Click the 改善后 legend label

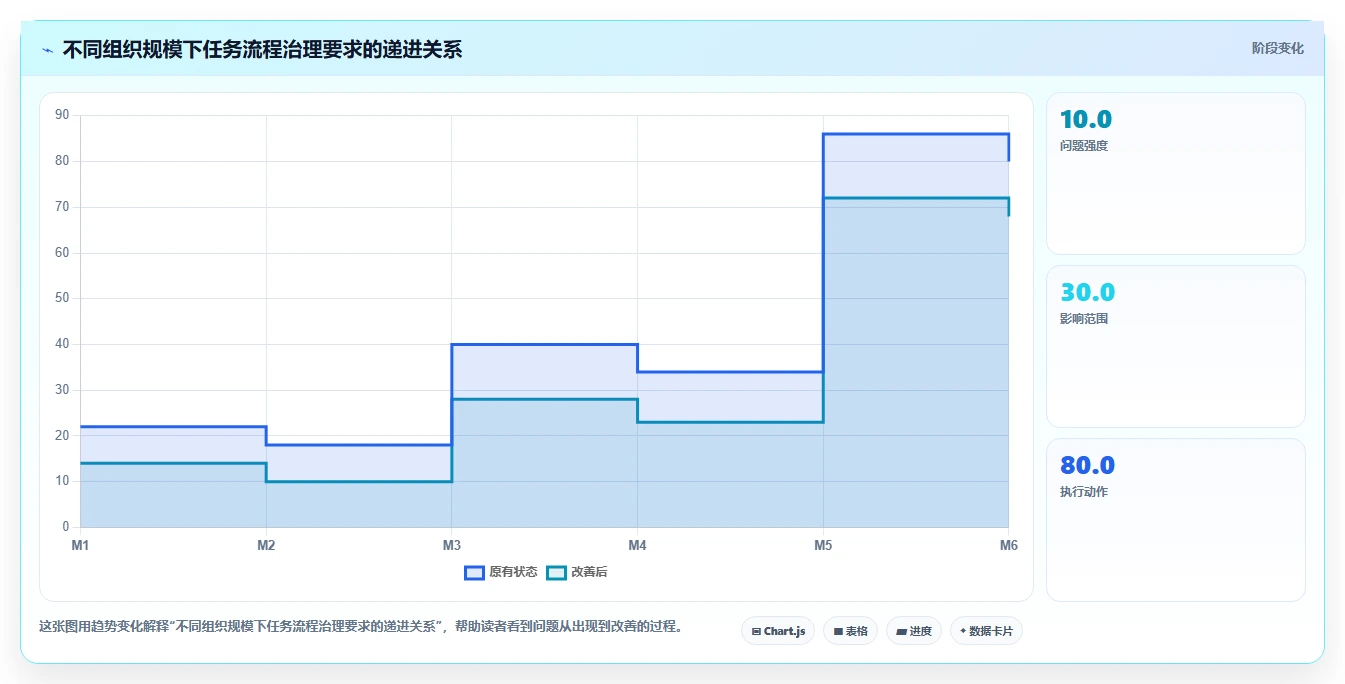click(589, 573)
